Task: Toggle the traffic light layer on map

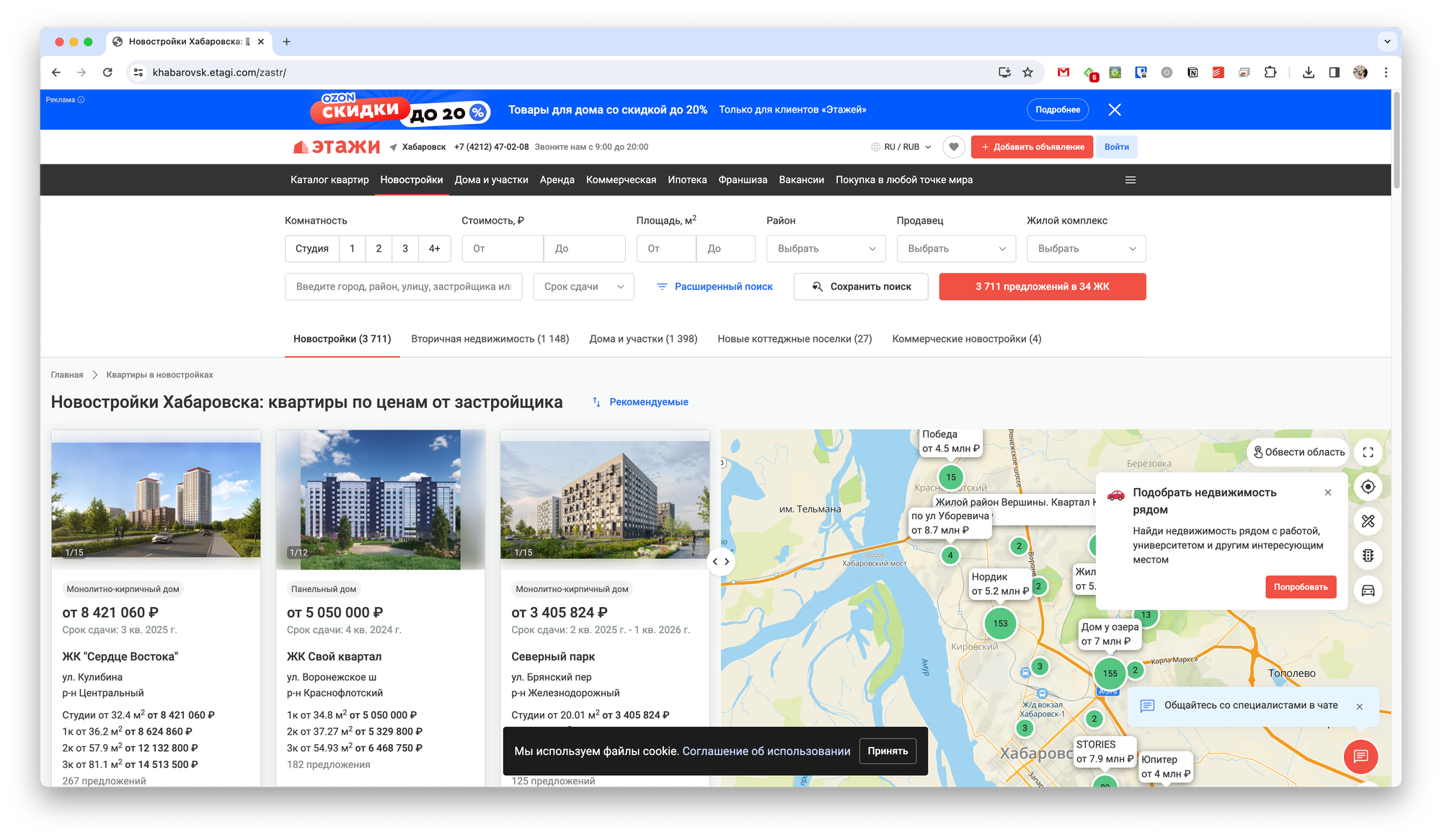Action: (x=1368, y=556)
